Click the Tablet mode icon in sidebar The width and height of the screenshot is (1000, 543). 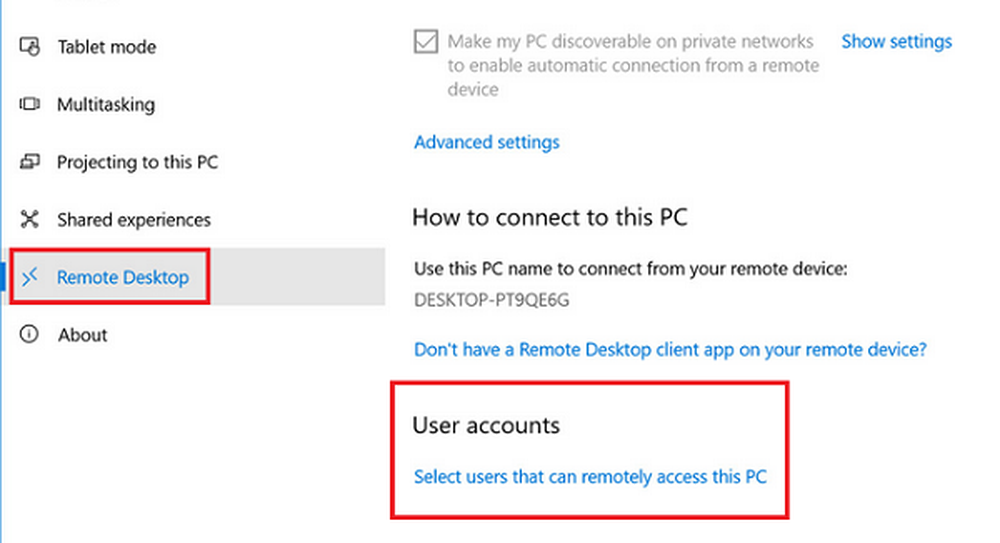pos(30,47)
